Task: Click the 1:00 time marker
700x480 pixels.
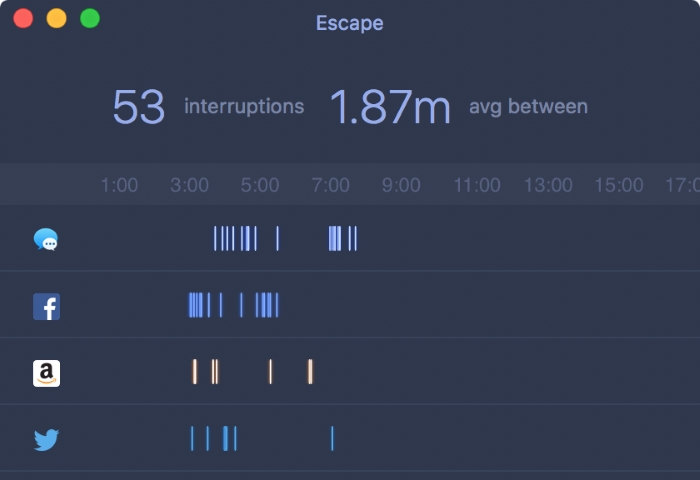Action: click(x=119, y=185)
